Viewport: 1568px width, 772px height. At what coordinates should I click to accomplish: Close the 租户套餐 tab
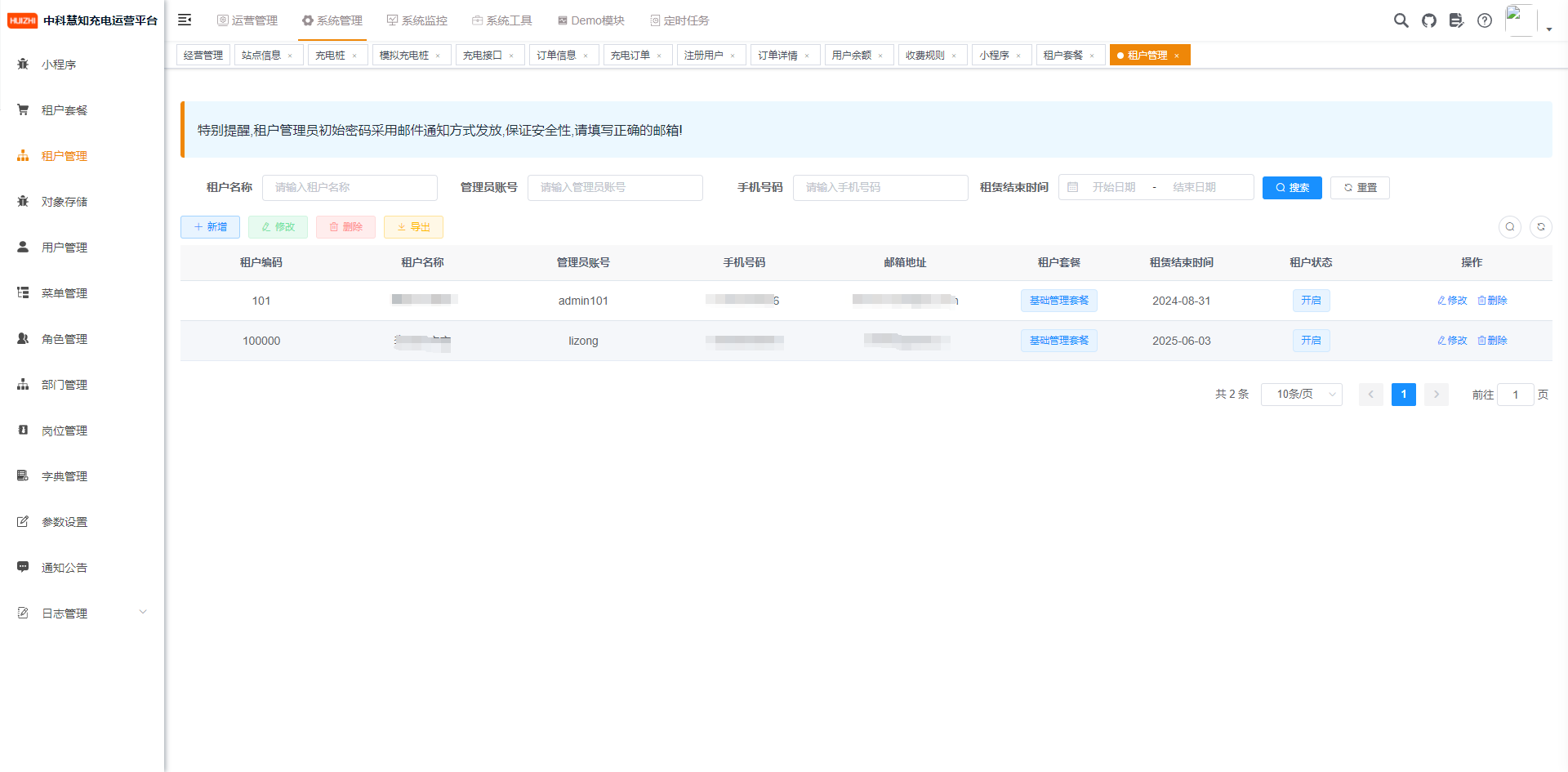(x=1092, y=56)
